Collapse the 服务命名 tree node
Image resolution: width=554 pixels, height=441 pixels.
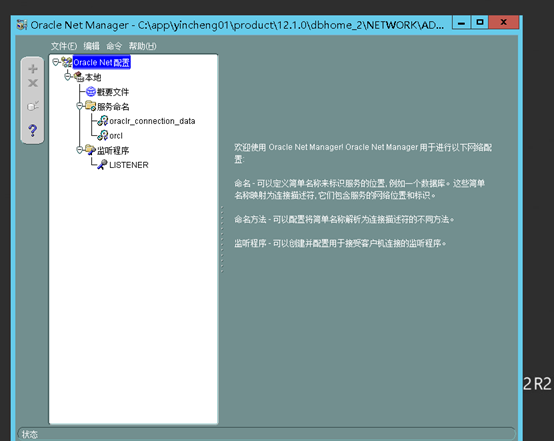click(79, 106)
